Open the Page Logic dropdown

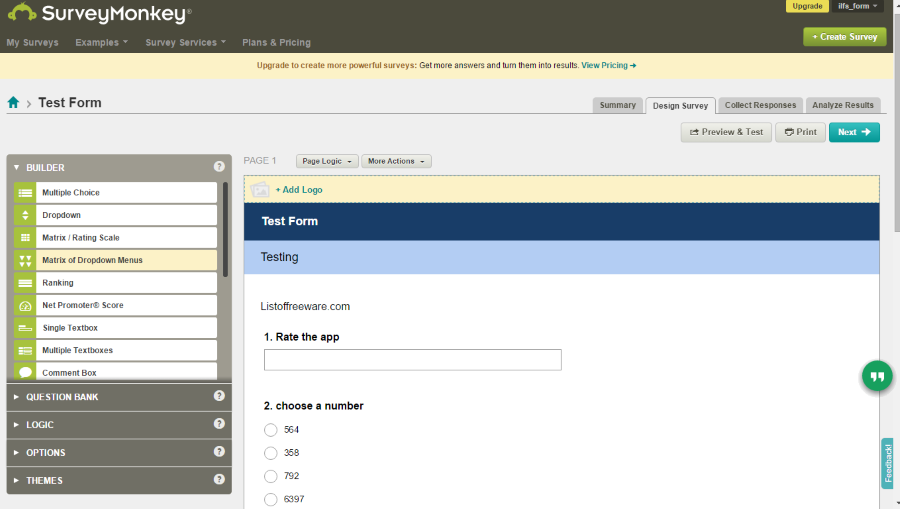[327, 161]
